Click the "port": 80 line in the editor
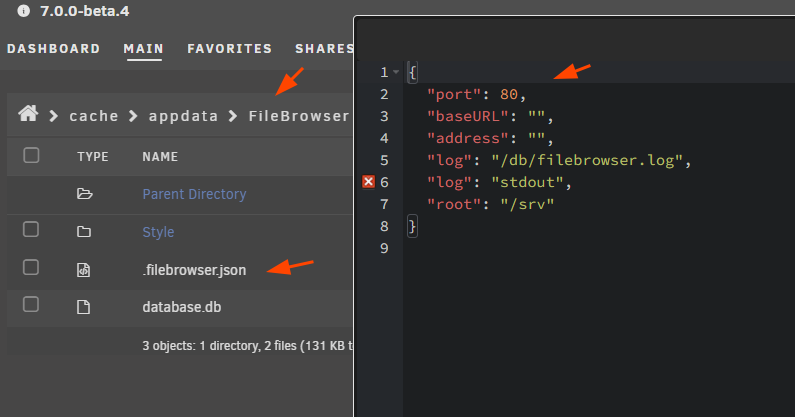 477,94
